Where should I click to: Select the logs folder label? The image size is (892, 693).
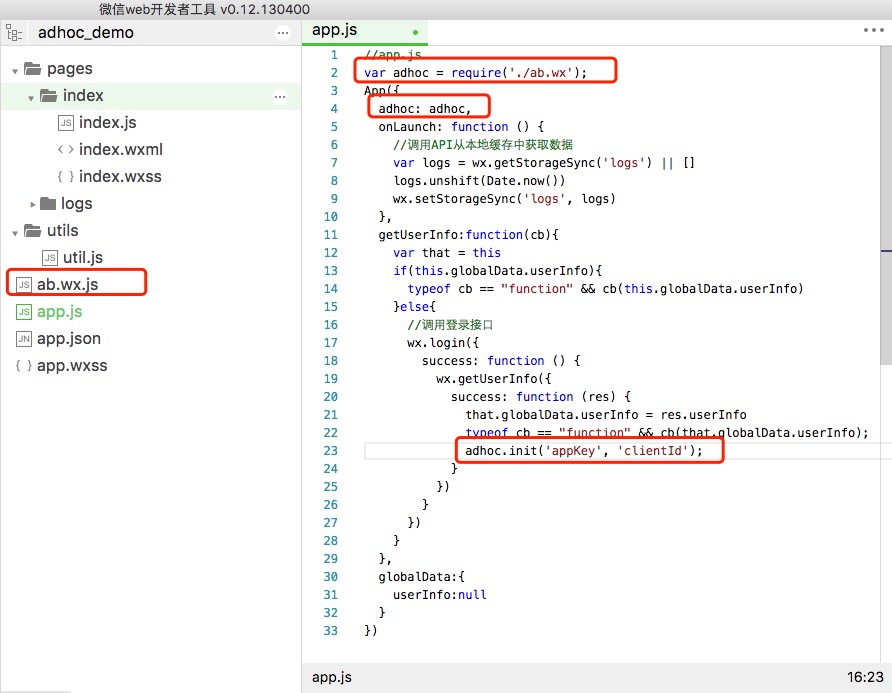76,203
